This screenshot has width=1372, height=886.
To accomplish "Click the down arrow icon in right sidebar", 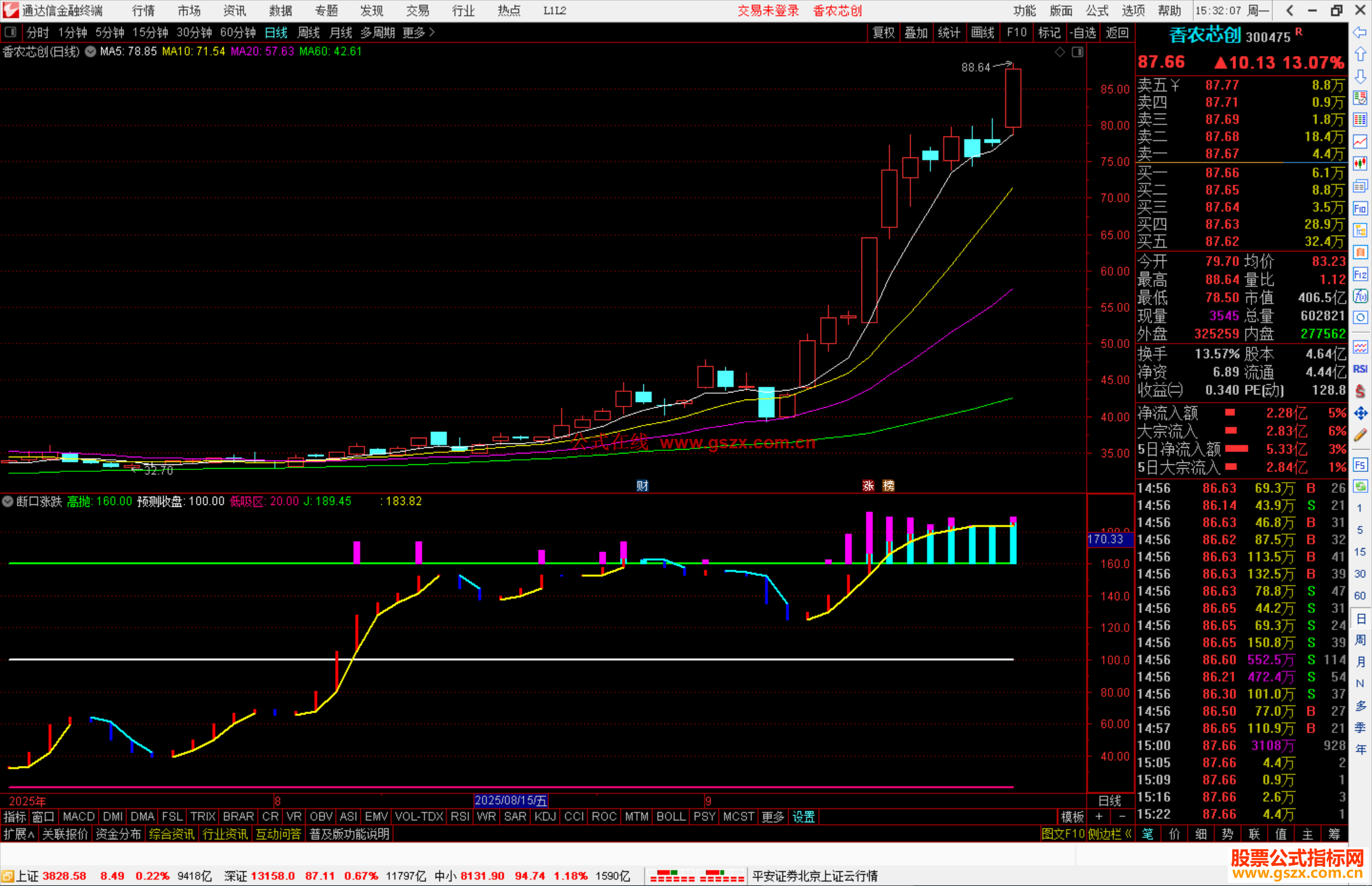I will pos(1360,76).
